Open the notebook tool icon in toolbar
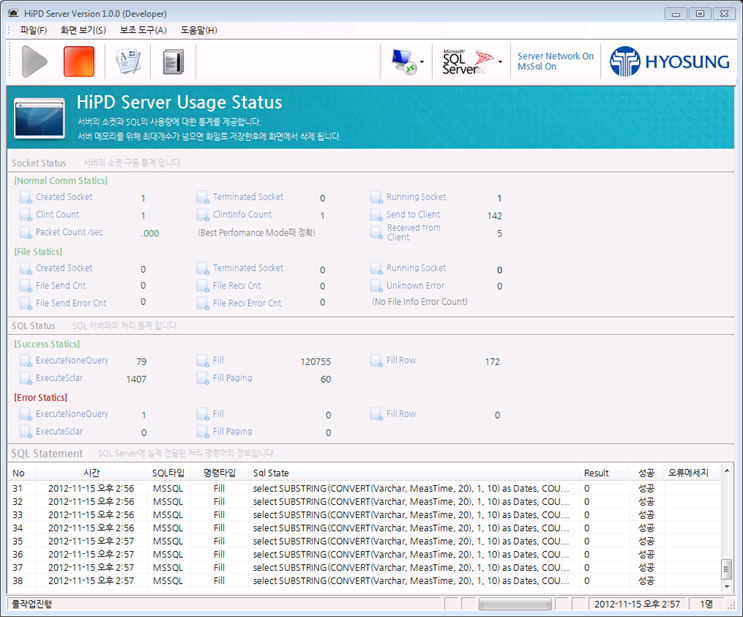 pyautogui.click(x=173, y=62)
